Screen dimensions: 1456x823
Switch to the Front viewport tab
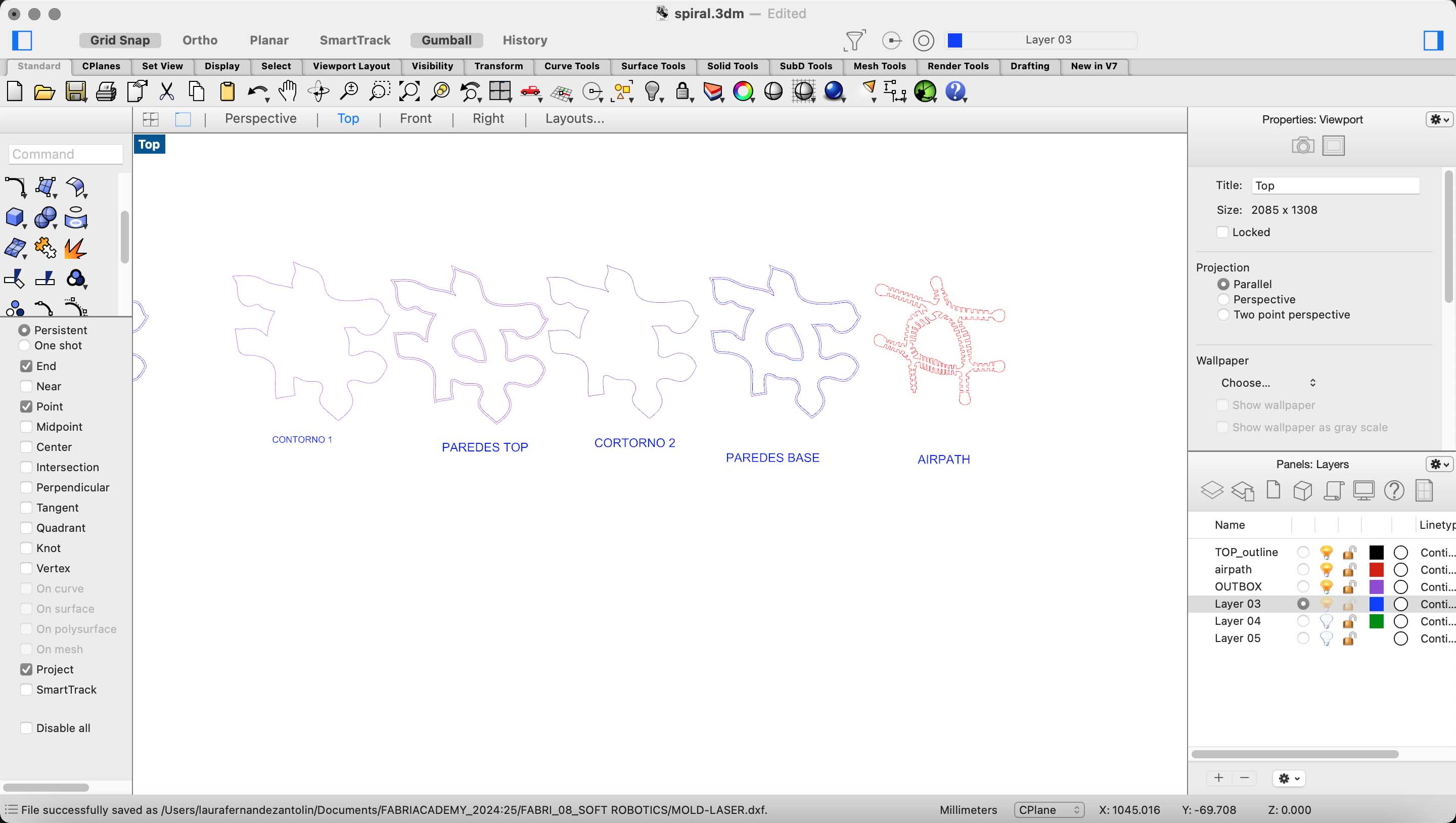416,119
